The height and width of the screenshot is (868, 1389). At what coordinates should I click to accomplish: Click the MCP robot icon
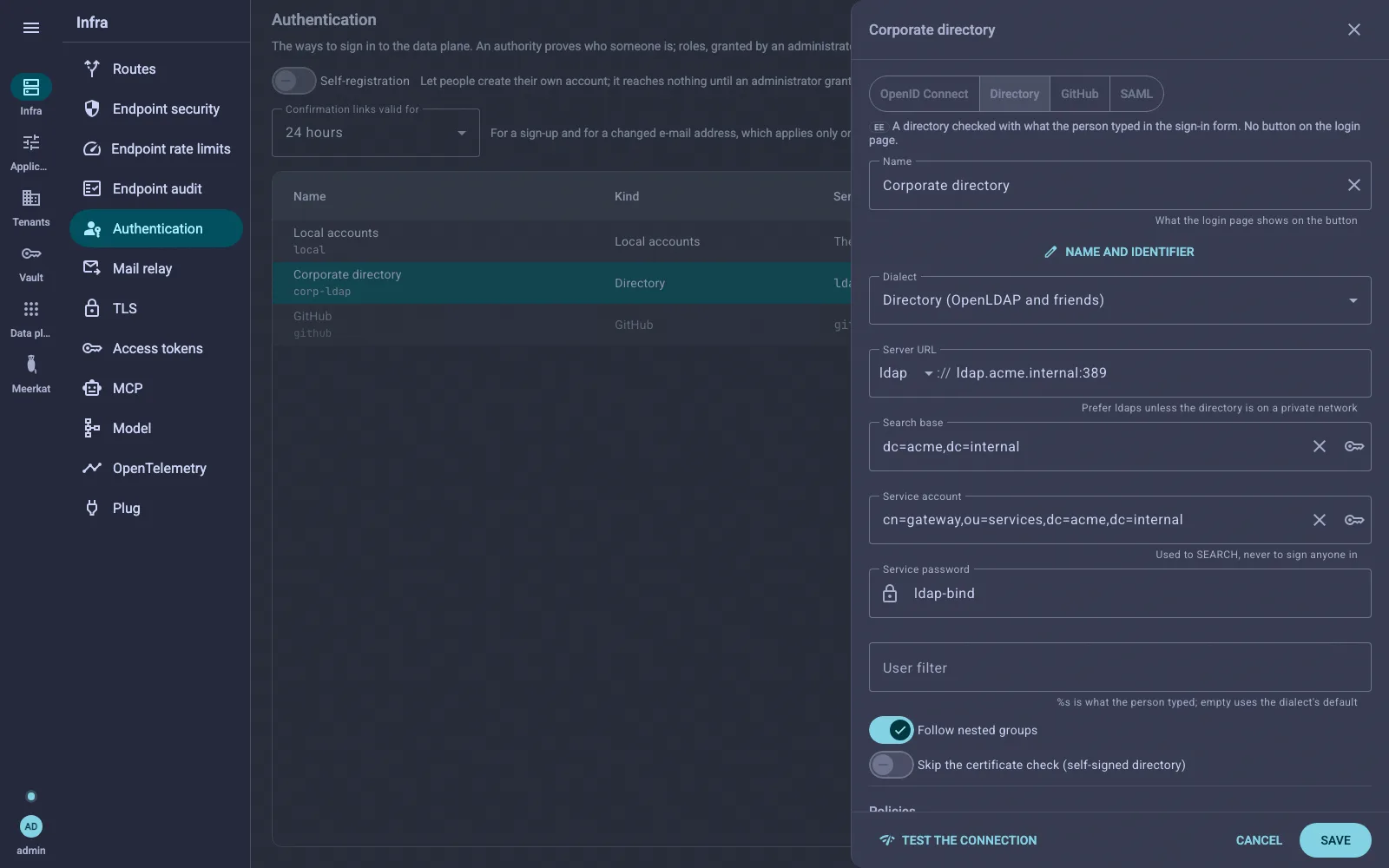92,388
